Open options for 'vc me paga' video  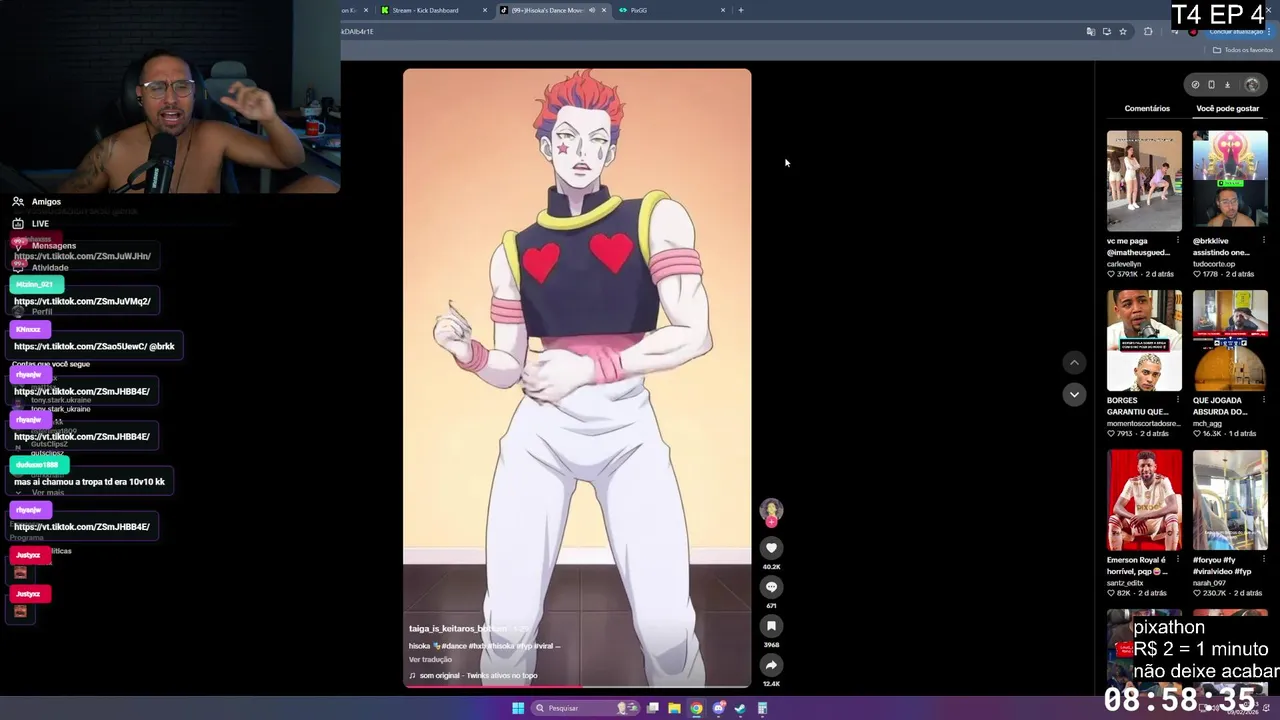point(1178,241)
